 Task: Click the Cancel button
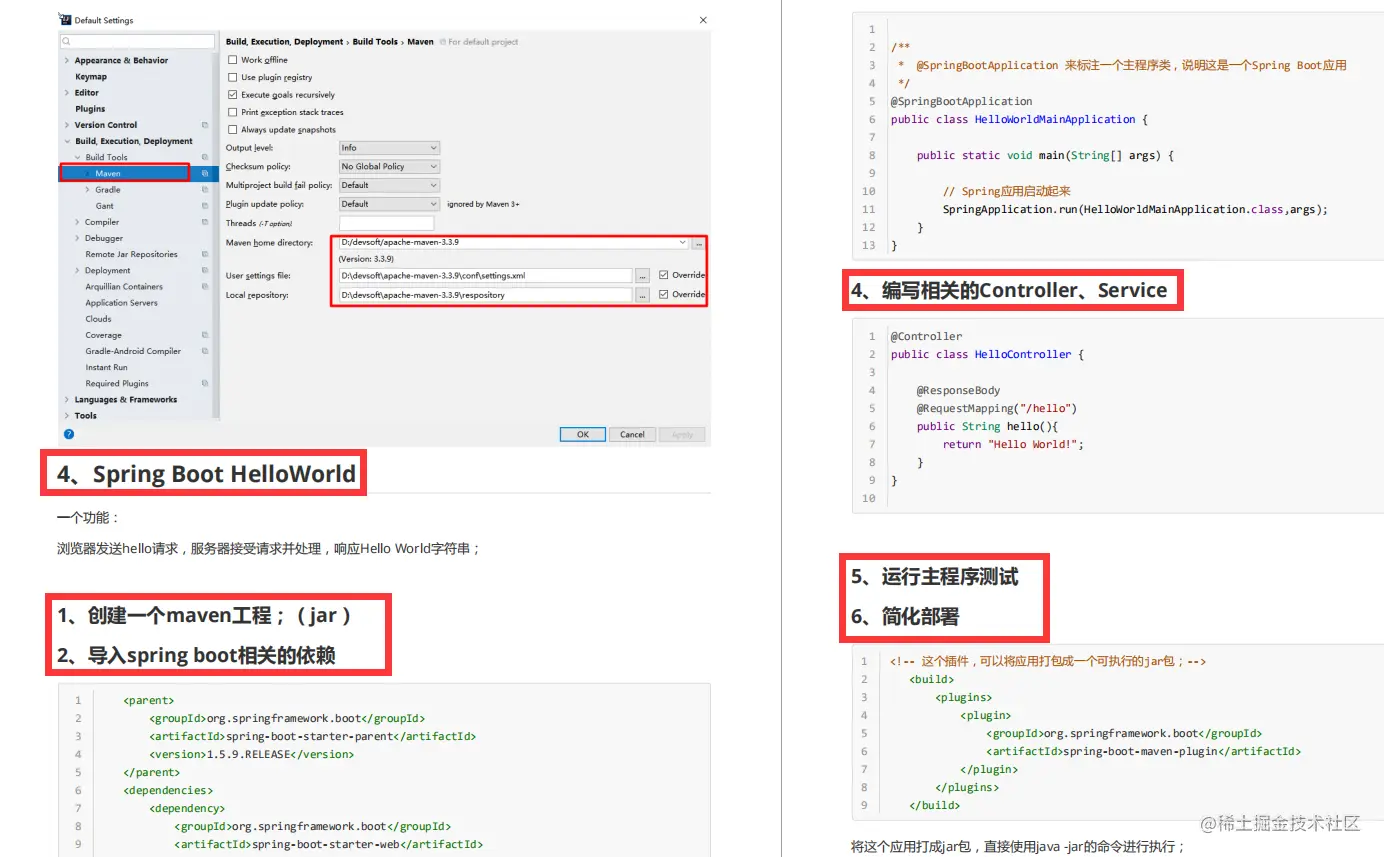click(632, 434)
